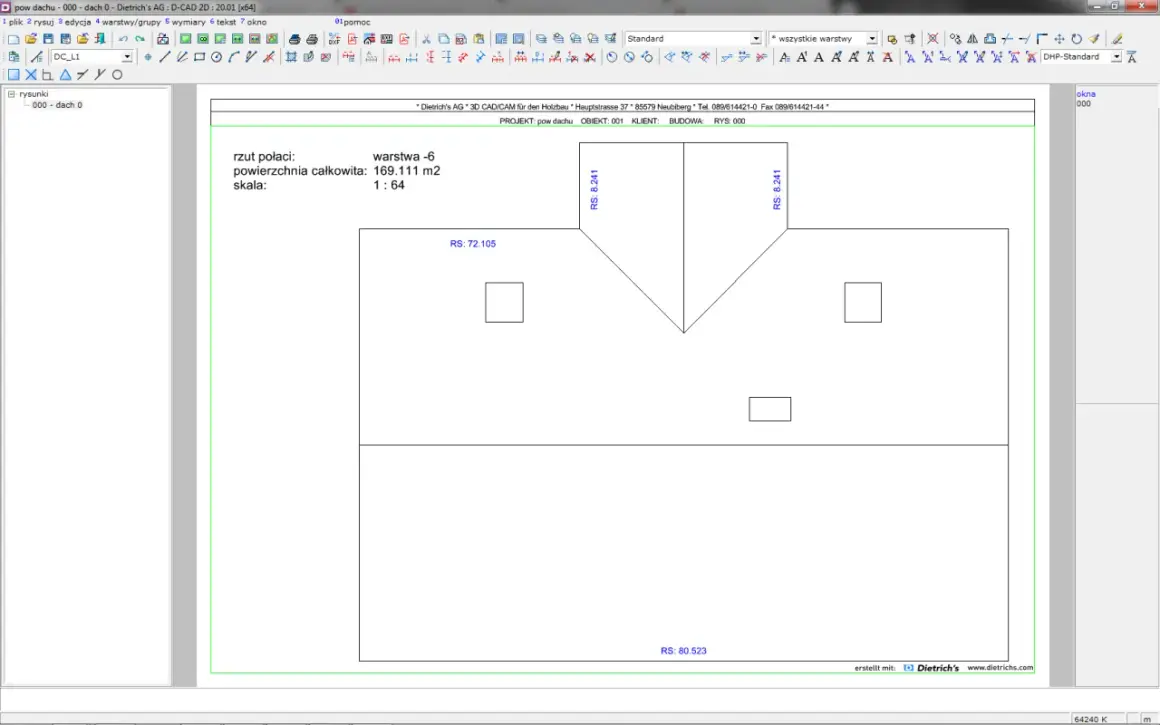This screenshot has height=725, width=1160.
Task: Toggle the X intersection snap button
Action: point(31,75)
